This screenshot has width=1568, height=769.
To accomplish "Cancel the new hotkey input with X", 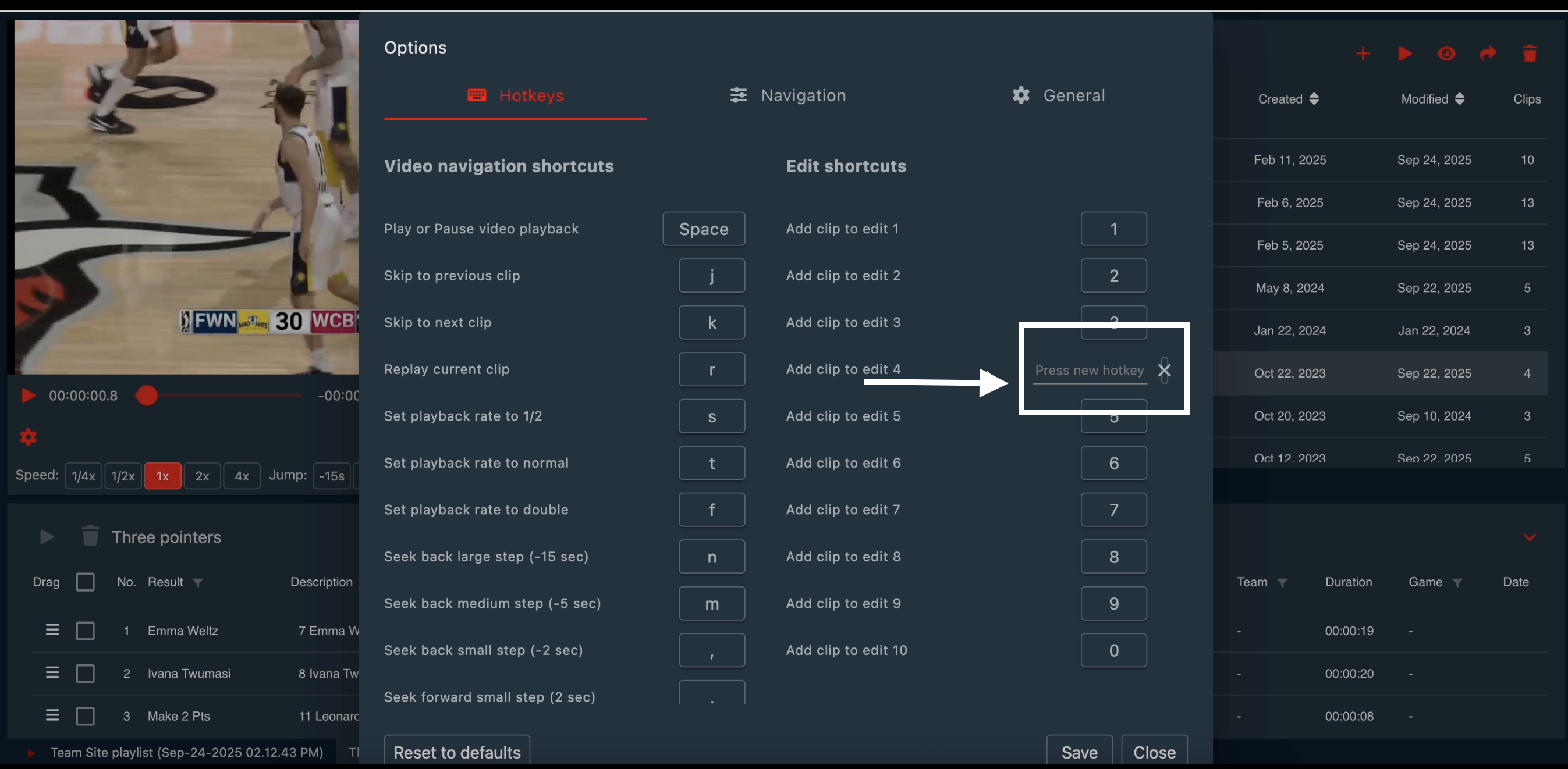I will point(1164,370).
